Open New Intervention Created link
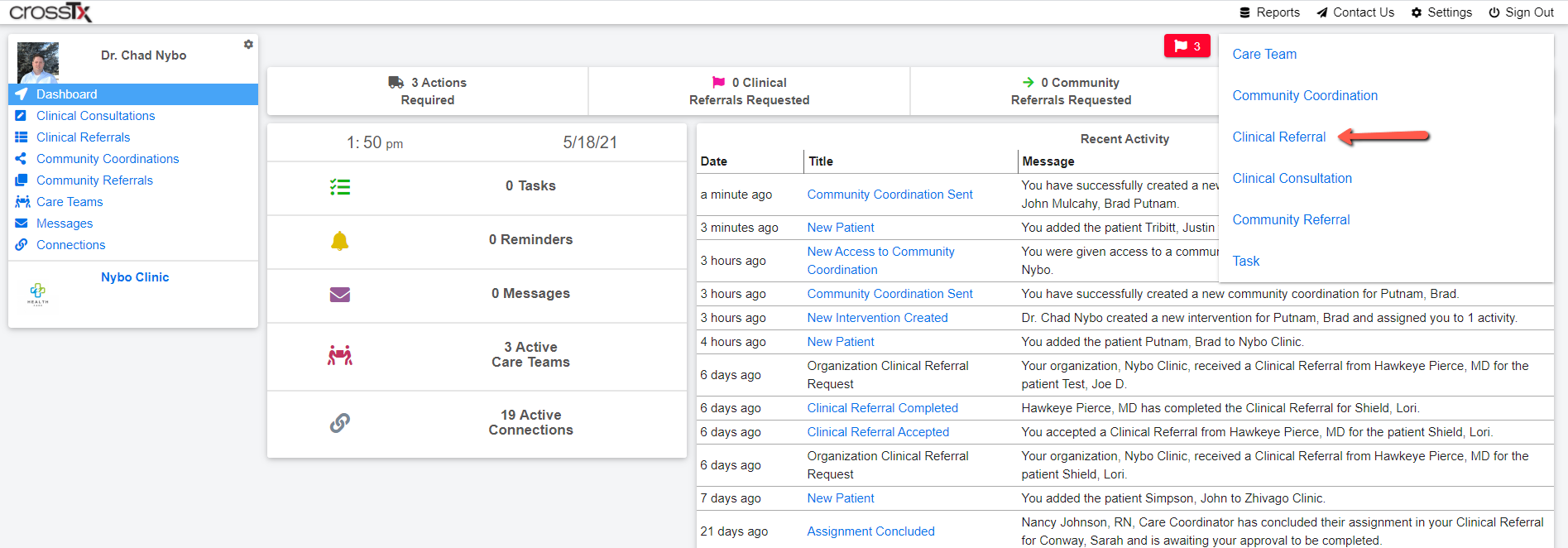1568x548 pixels. coord(877,318)
